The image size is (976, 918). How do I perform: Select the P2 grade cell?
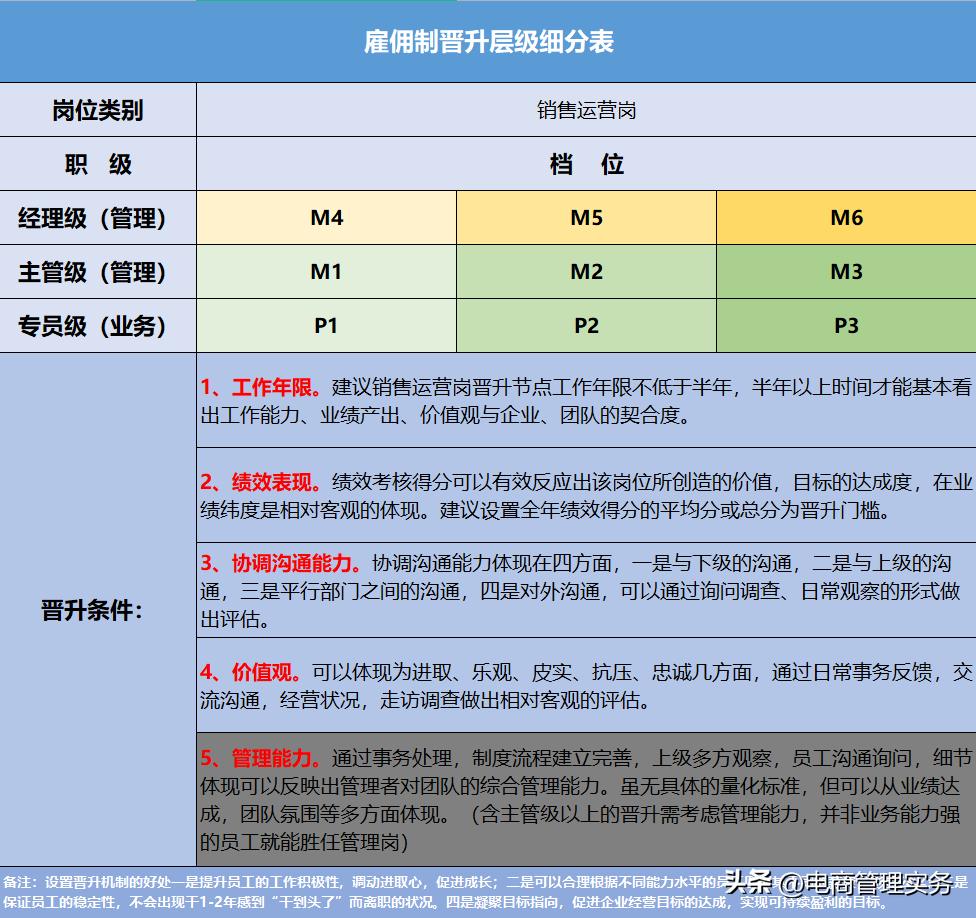(586, 326)
